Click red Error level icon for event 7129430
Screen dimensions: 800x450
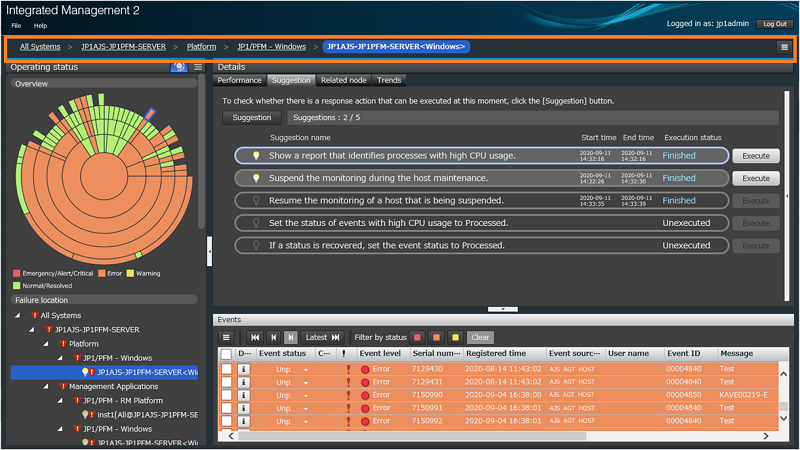coord(365,369)
